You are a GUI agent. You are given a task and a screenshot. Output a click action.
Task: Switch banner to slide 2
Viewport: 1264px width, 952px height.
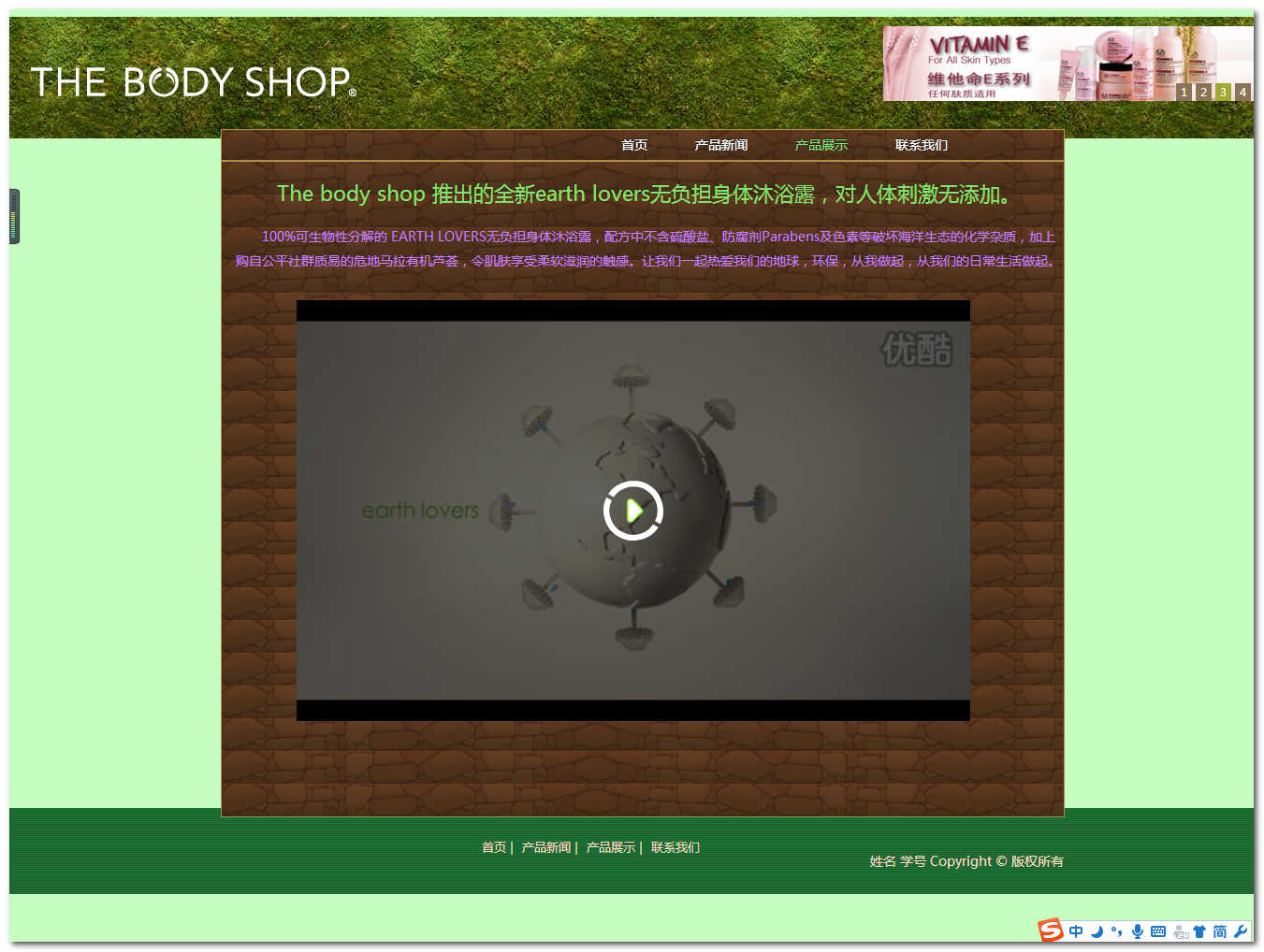pos(1203,92)
